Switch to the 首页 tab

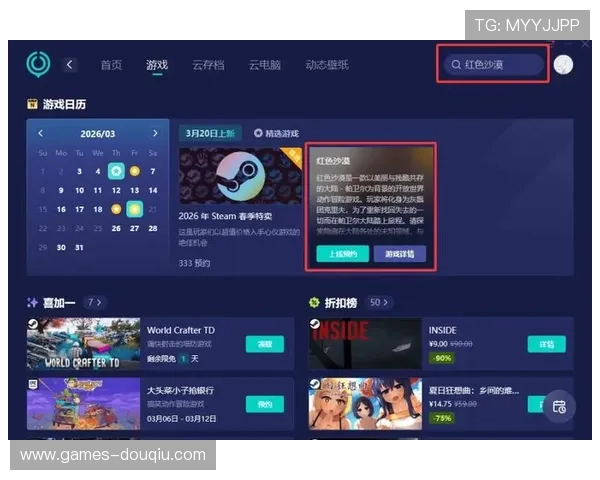[x=111, y=65]
